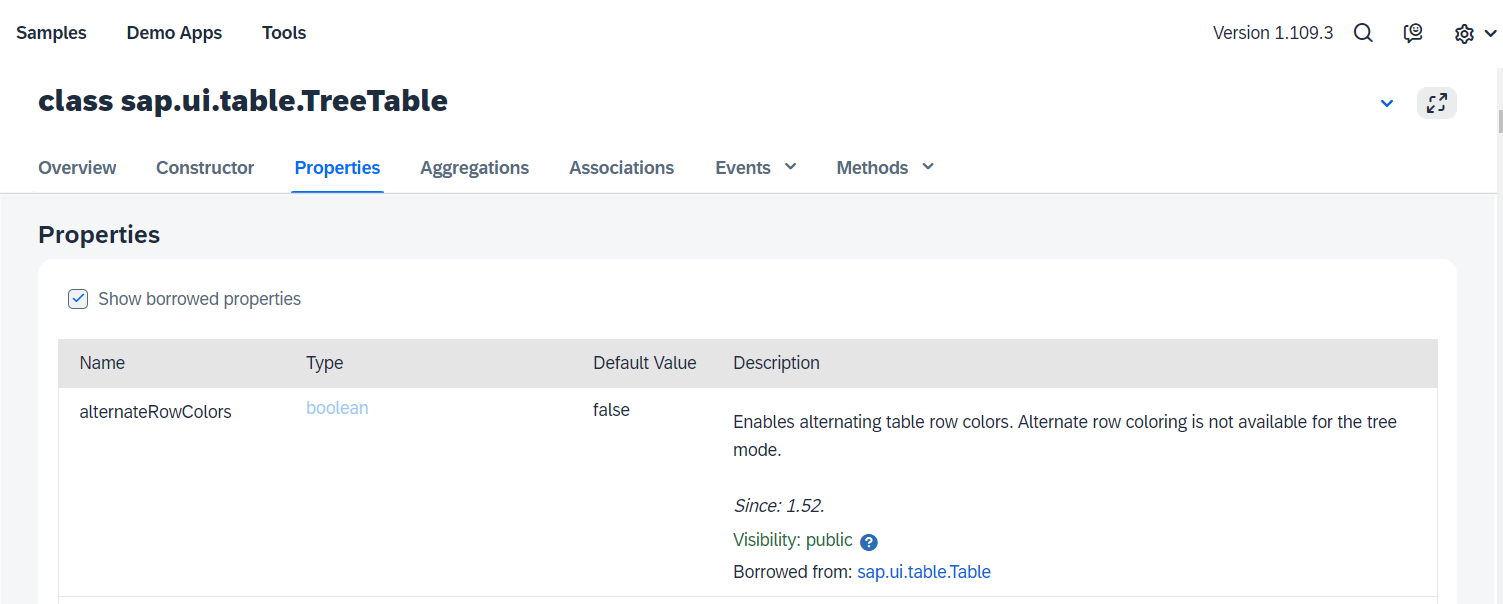Switch to the Aggregations tab
The width and height of the screenshot is (1503, 604).
(x=474, y=167)
